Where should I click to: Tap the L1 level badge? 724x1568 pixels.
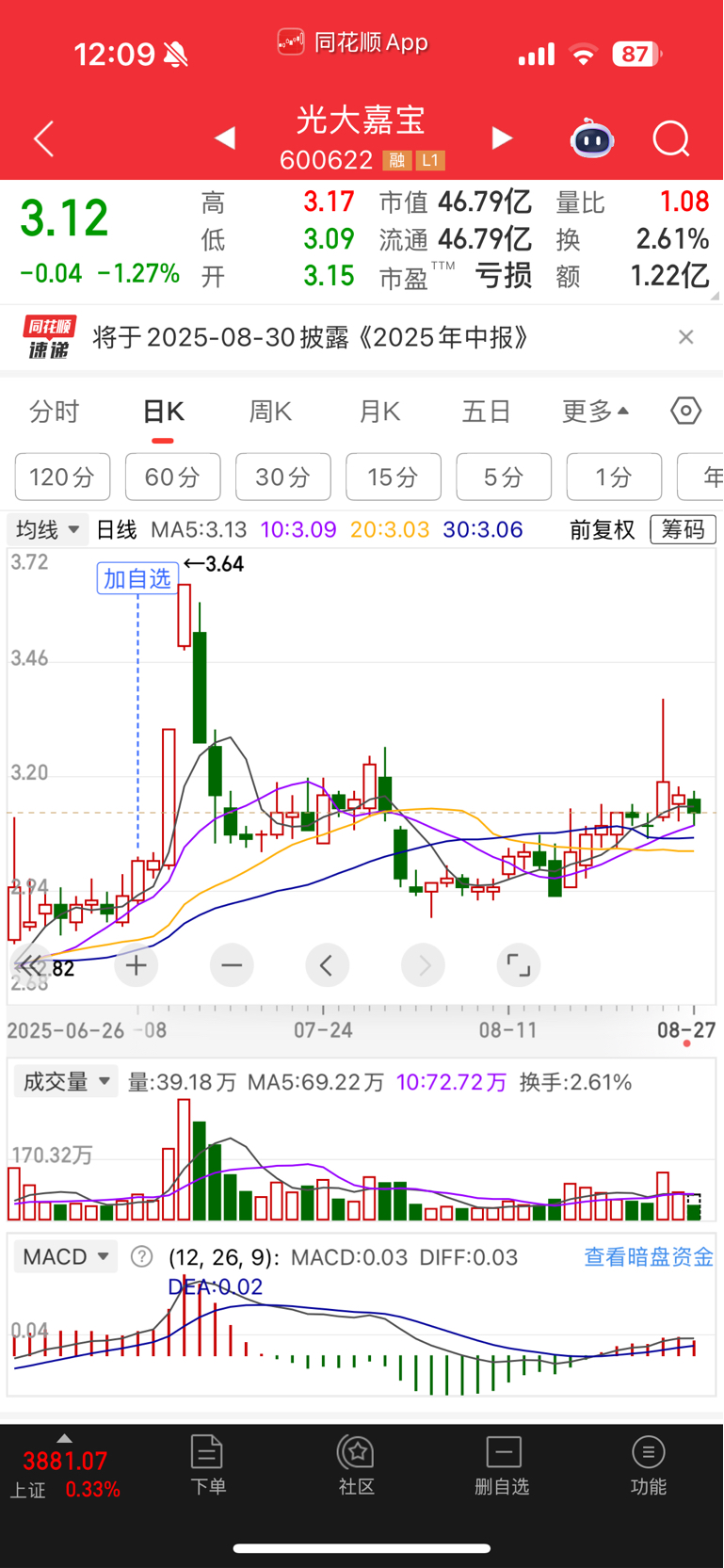point(429,160)
